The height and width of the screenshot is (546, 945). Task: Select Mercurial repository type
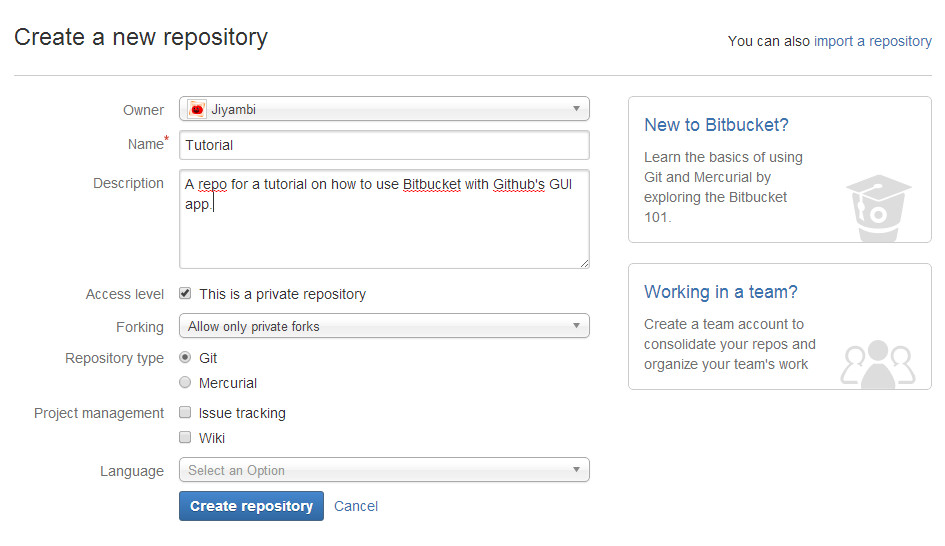[185, 382]
